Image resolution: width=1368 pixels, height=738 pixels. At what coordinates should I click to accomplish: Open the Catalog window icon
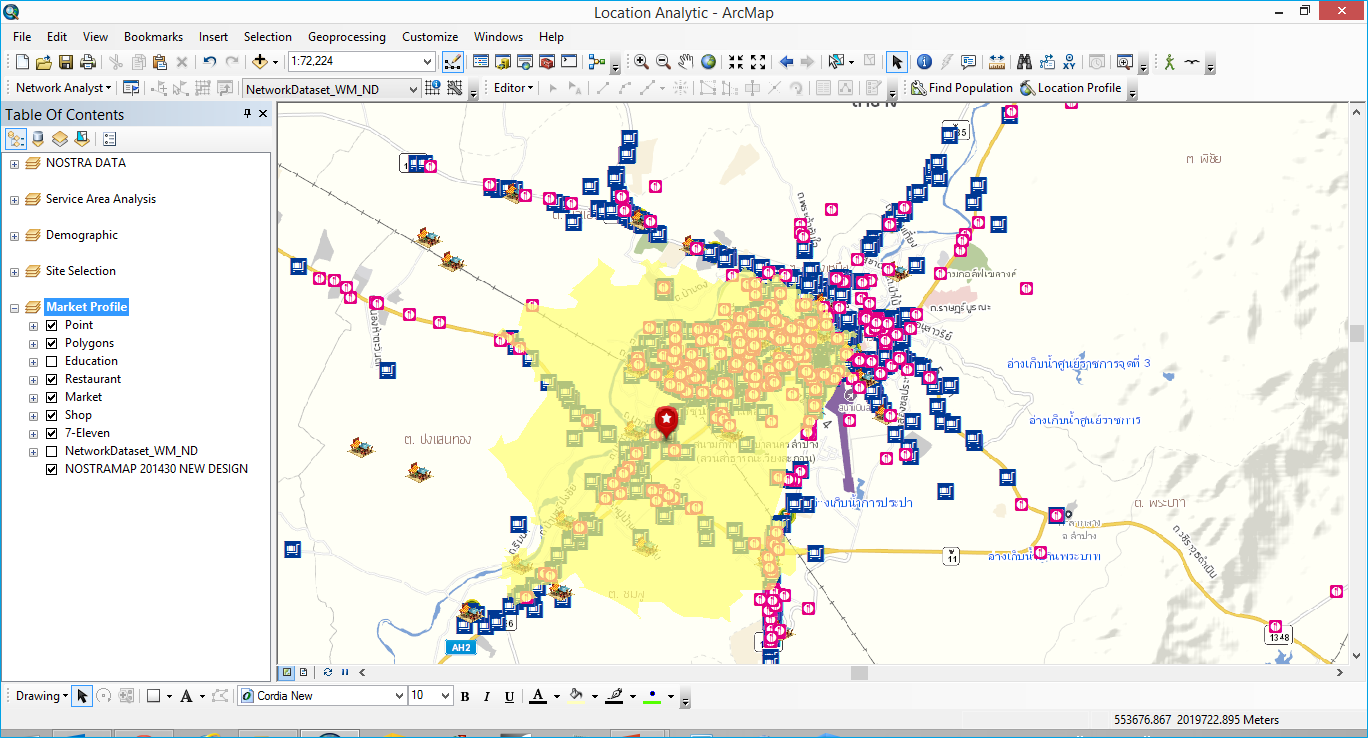point(502,62)
